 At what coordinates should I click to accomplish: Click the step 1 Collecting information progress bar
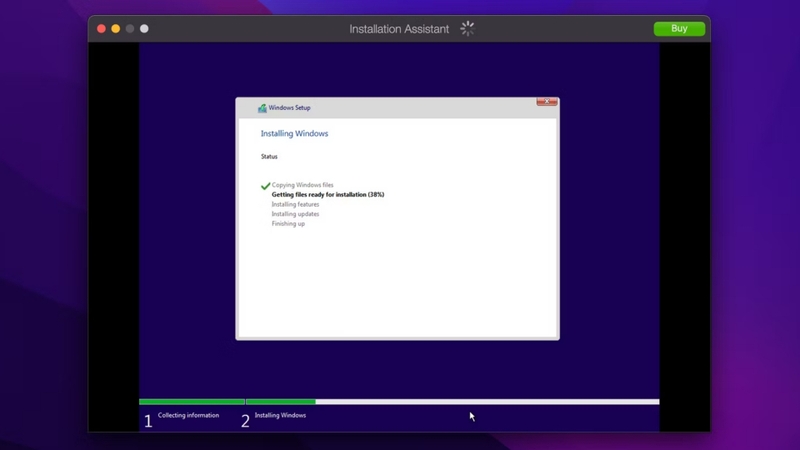click(192, 402)
